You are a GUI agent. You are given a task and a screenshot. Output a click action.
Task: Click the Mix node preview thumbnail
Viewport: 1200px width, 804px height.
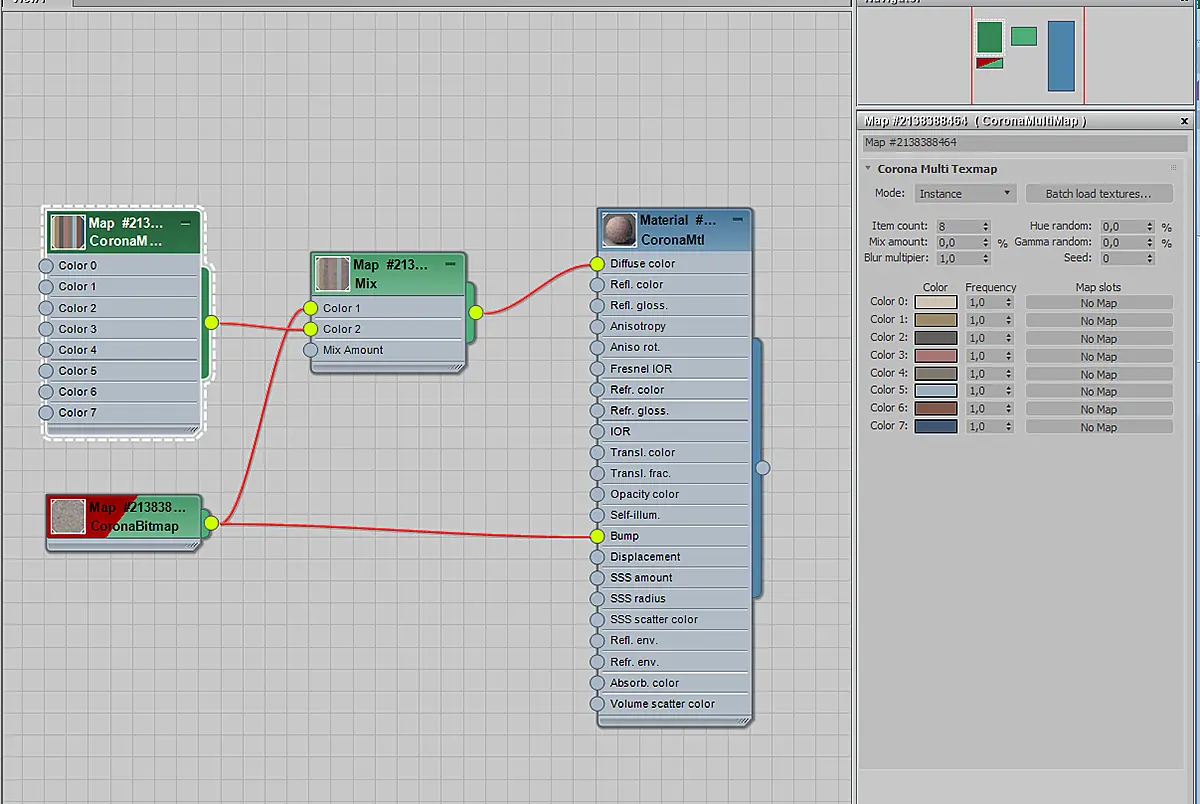(332, 274)
